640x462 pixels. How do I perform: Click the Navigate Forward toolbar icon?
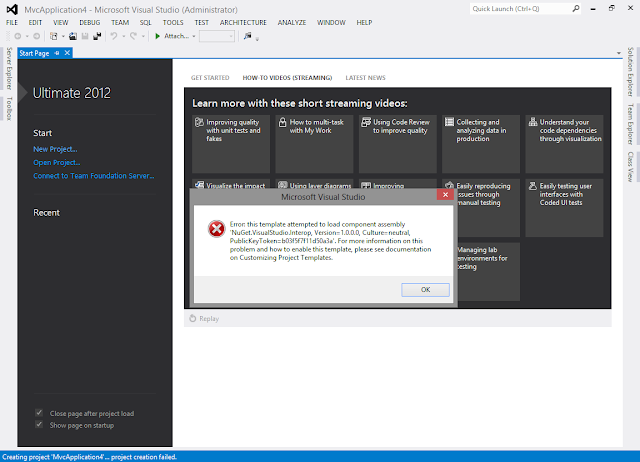[37, 36]
